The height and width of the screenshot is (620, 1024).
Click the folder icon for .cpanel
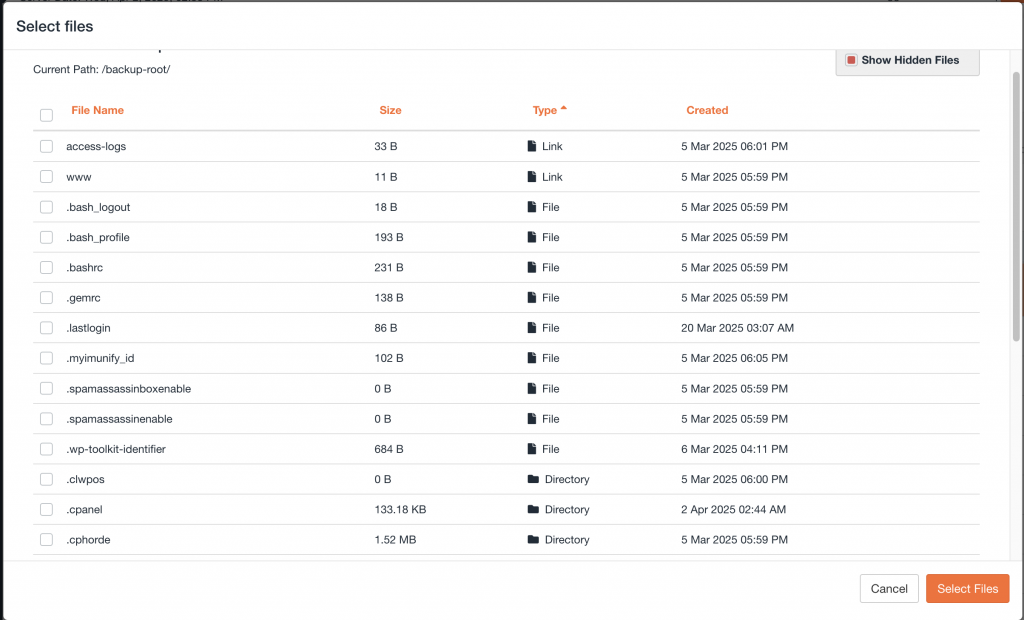pyautogui.click(x=533, y=509)
